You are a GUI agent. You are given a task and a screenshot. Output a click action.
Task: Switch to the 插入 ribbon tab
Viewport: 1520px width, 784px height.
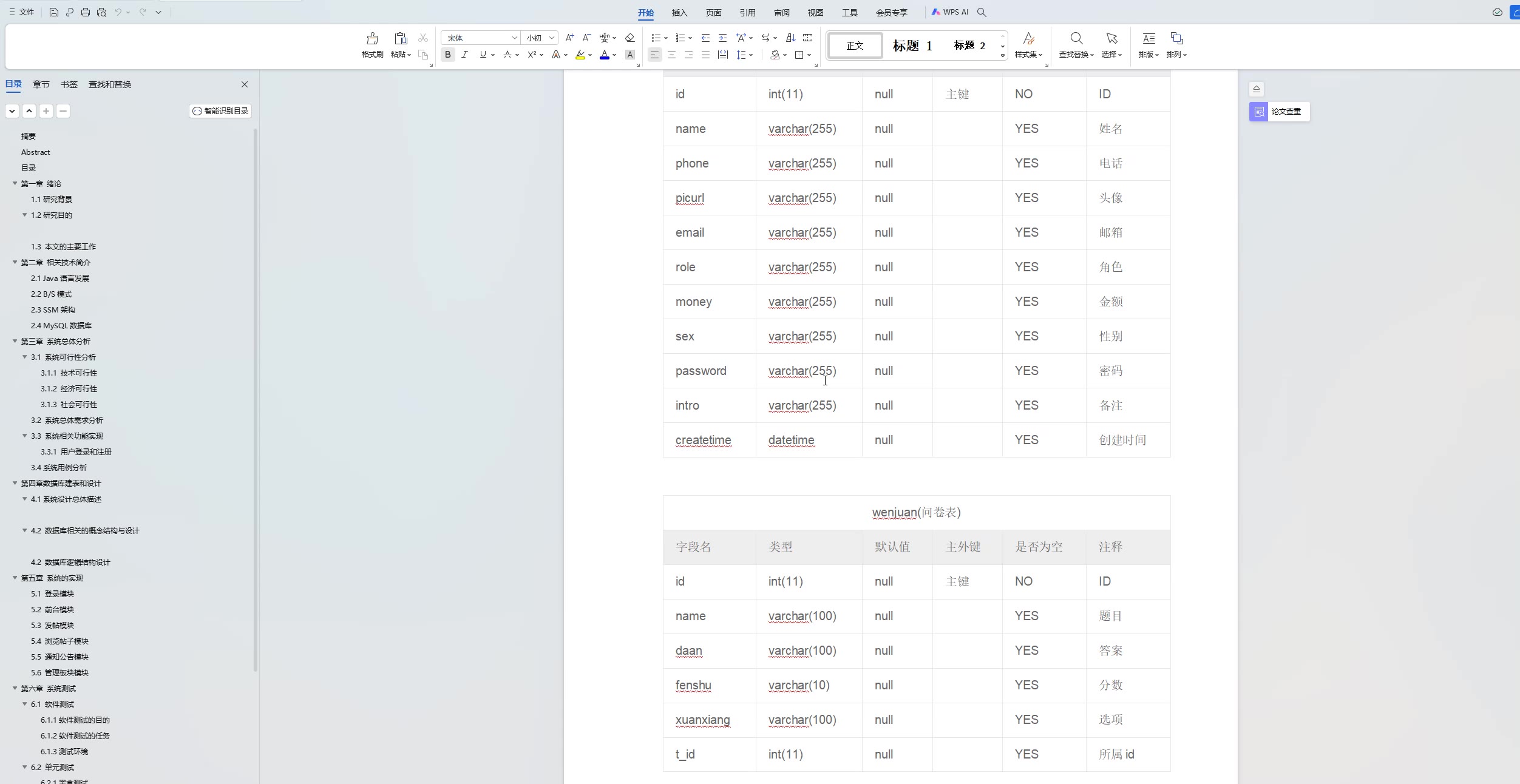coord(679,13)
